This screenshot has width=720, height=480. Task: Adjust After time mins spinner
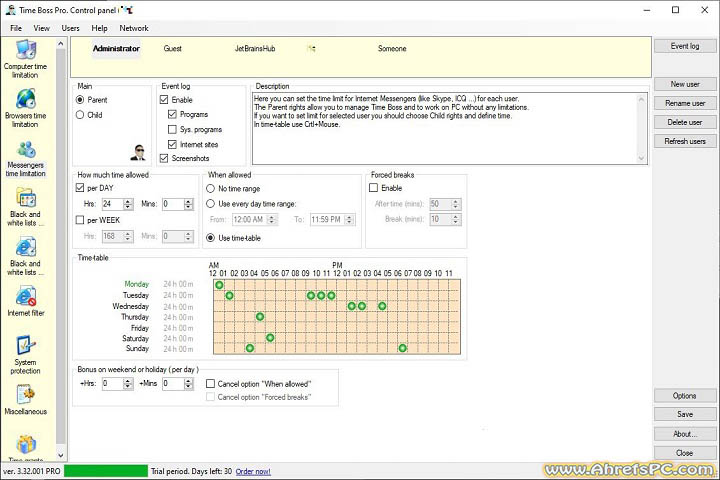click(x=456, y=204)
